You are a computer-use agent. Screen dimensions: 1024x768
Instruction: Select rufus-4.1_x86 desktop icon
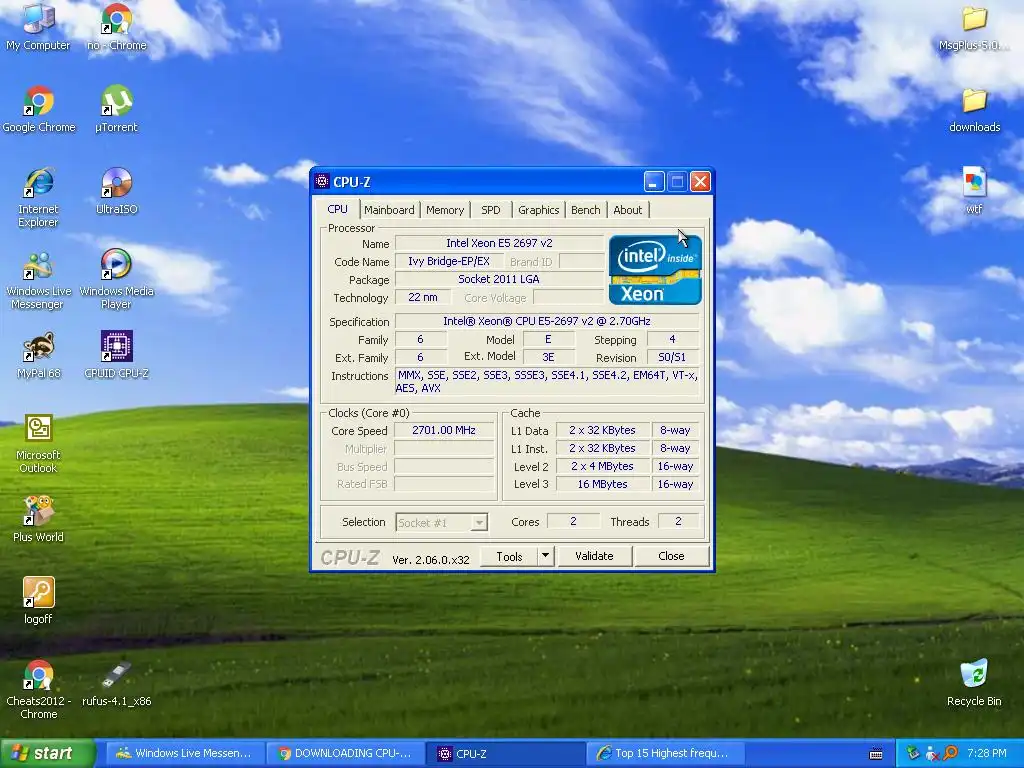coord(116,683)
